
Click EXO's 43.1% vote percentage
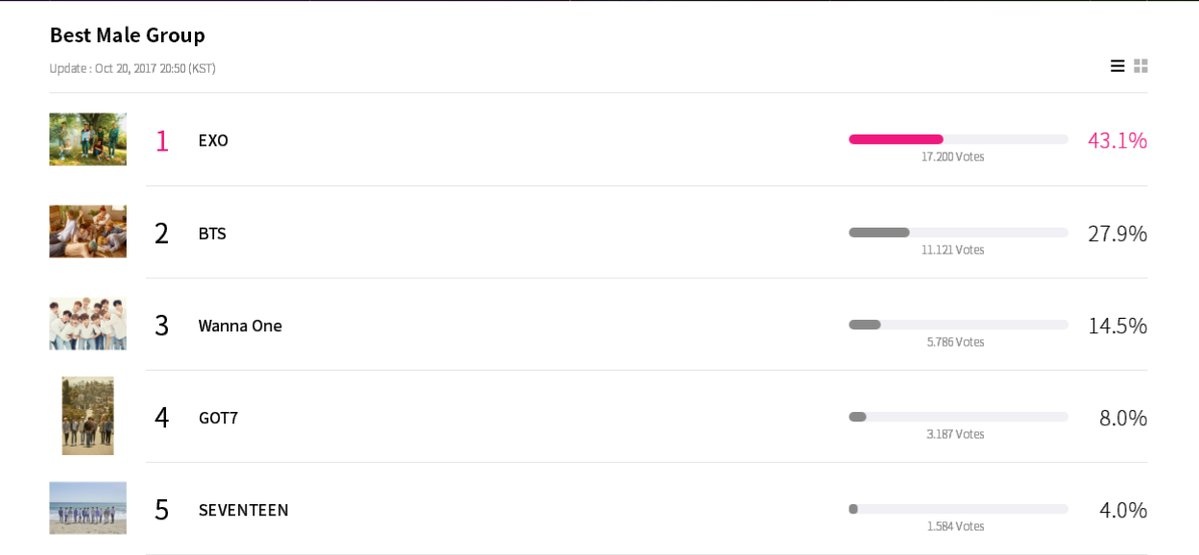(1117, 140)
